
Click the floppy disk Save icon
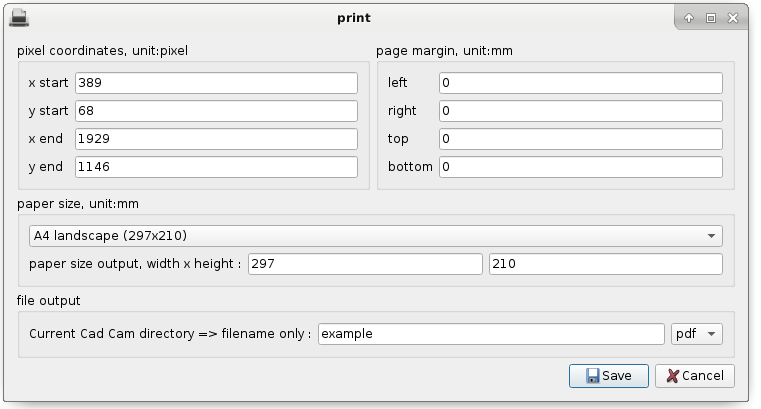(x=592, y=376)
